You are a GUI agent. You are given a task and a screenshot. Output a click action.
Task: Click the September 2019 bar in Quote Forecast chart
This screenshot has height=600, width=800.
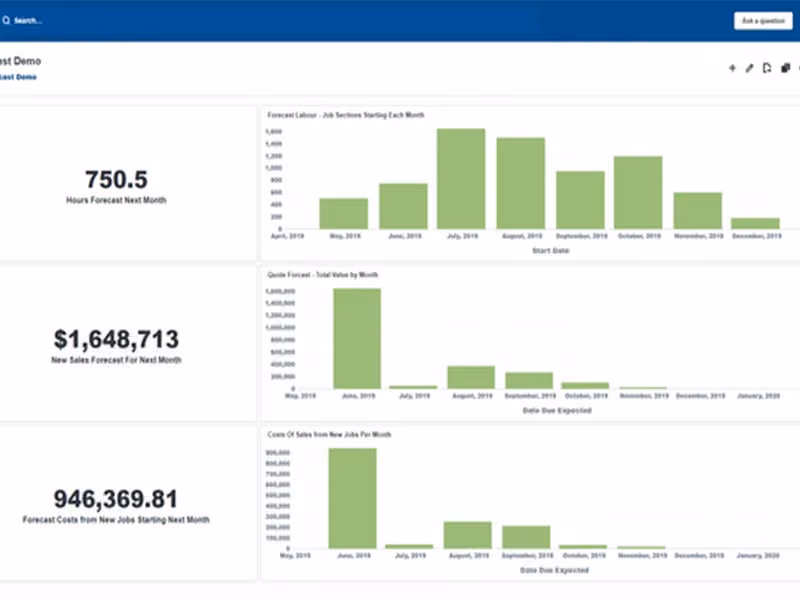click(529, 381)
